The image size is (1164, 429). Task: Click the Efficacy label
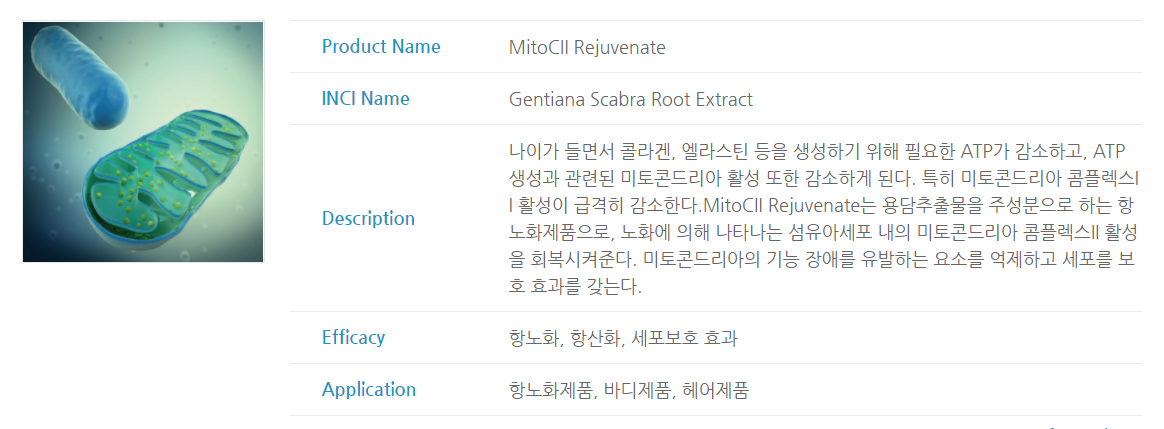coord(353,338)
